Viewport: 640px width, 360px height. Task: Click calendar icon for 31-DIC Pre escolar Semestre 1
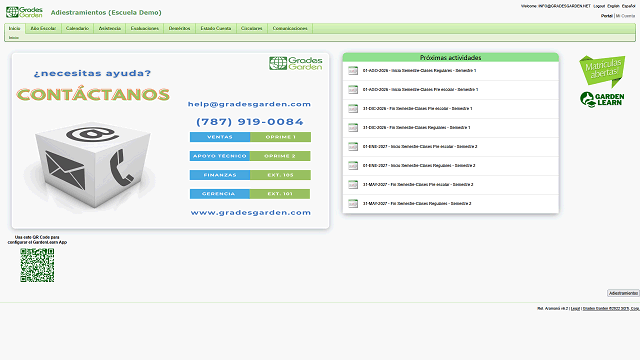(x=353, y=109)
